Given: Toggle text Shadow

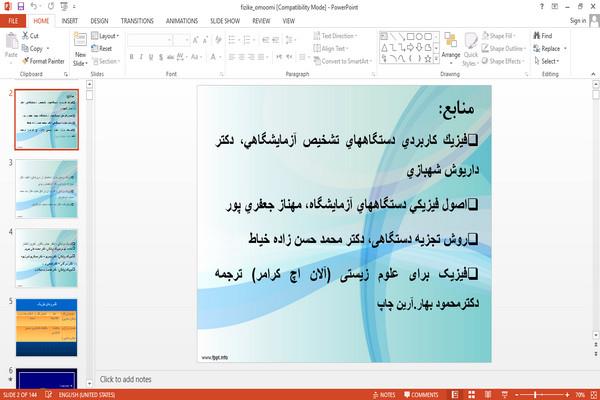Looking at the screenshot, I should point(161,57).
